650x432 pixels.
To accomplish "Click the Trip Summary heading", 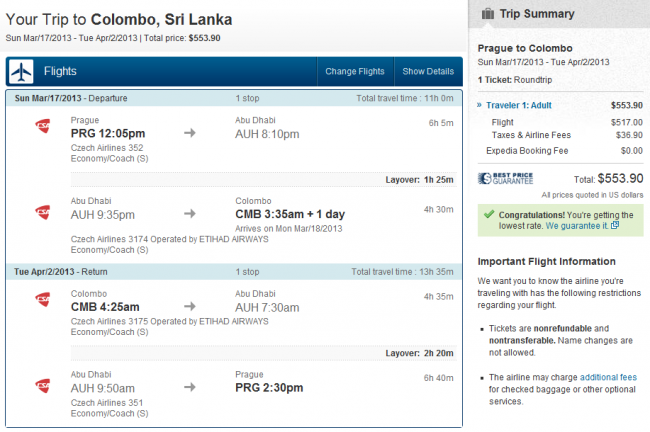I will click(x=537, y=14).
